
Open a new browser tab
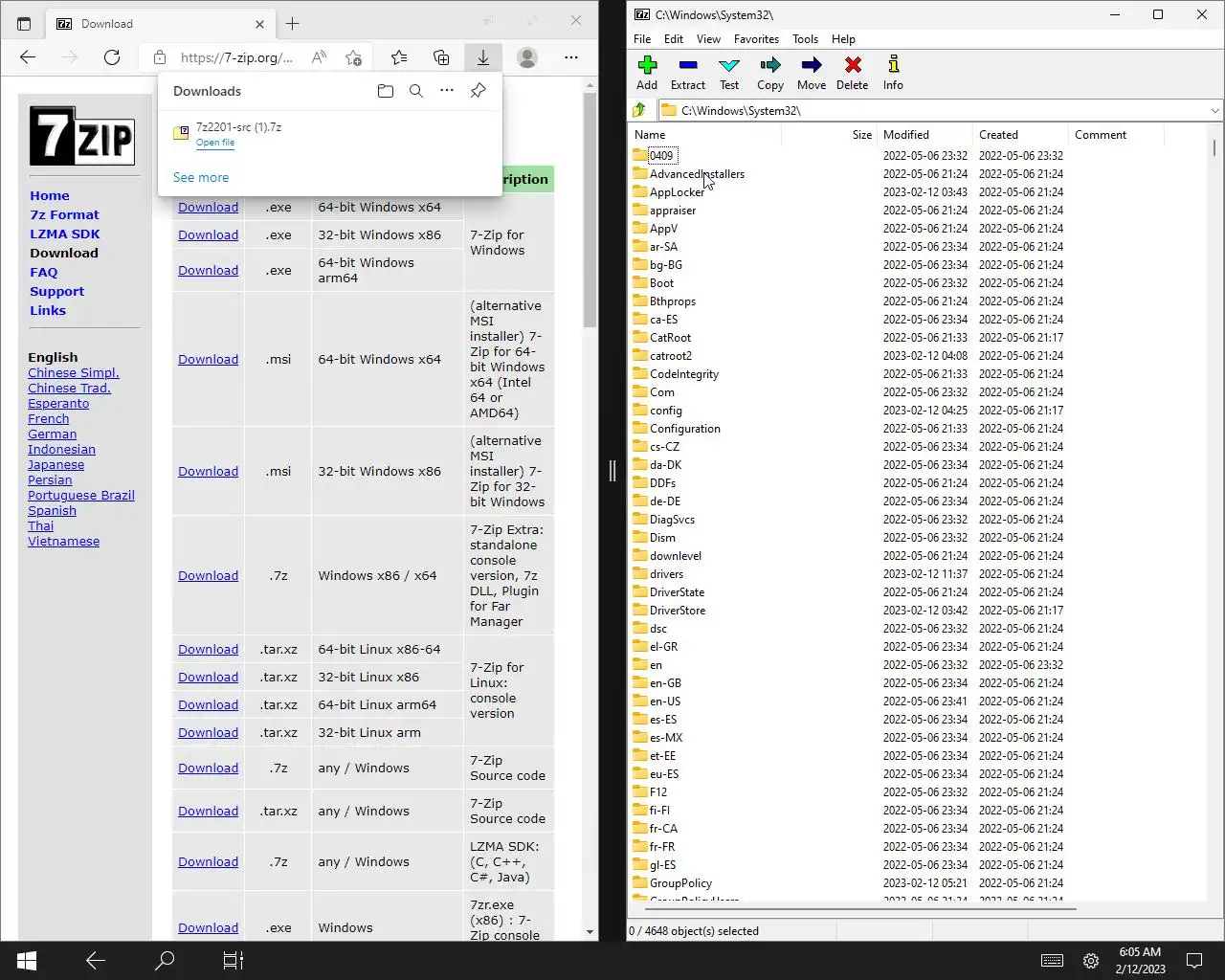pyautogui.click(x=293, y=23)
